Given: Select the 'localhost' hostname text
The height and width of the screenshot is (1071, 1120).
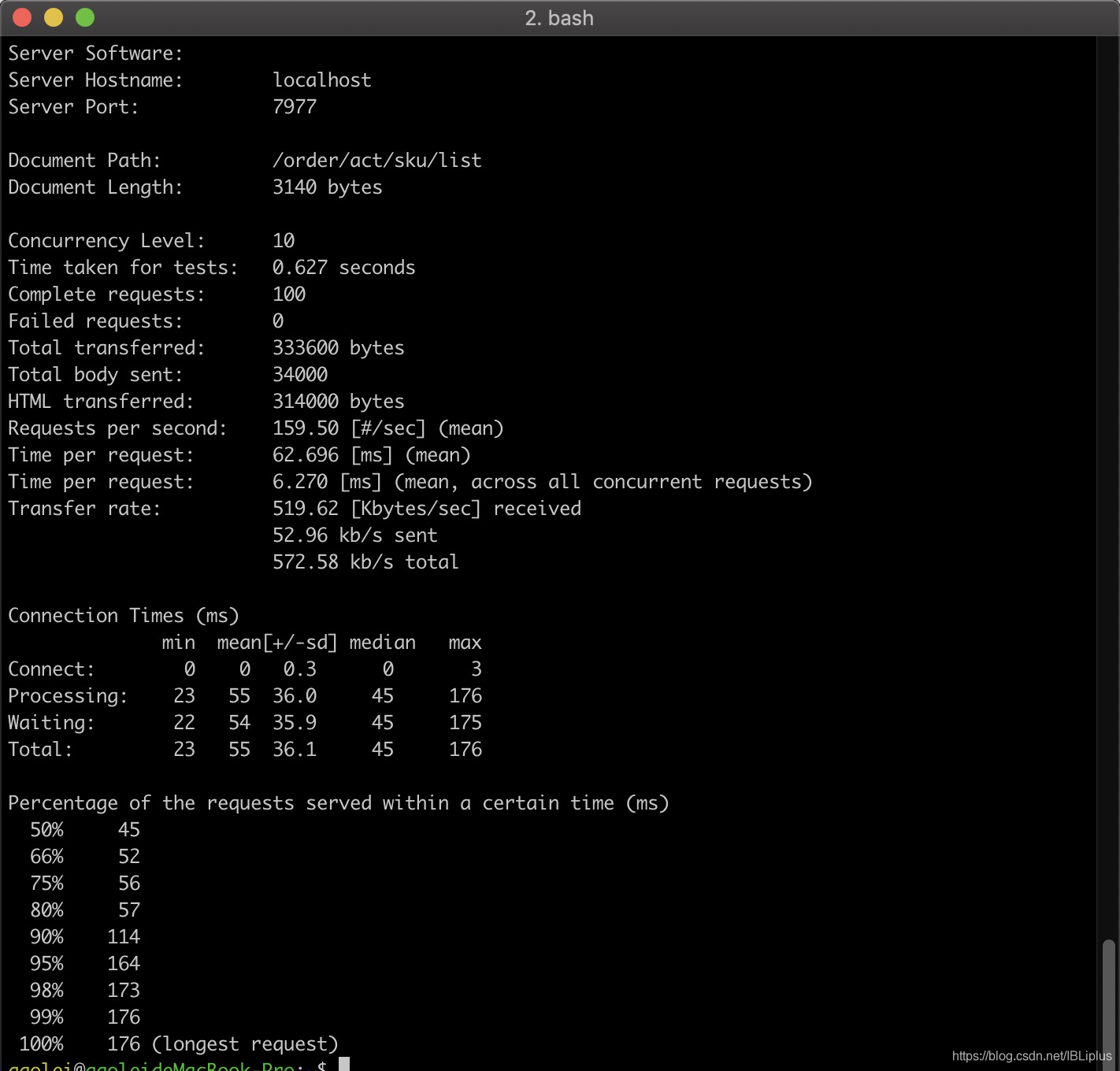Looking at the screenshot, I should coord(321,80).
